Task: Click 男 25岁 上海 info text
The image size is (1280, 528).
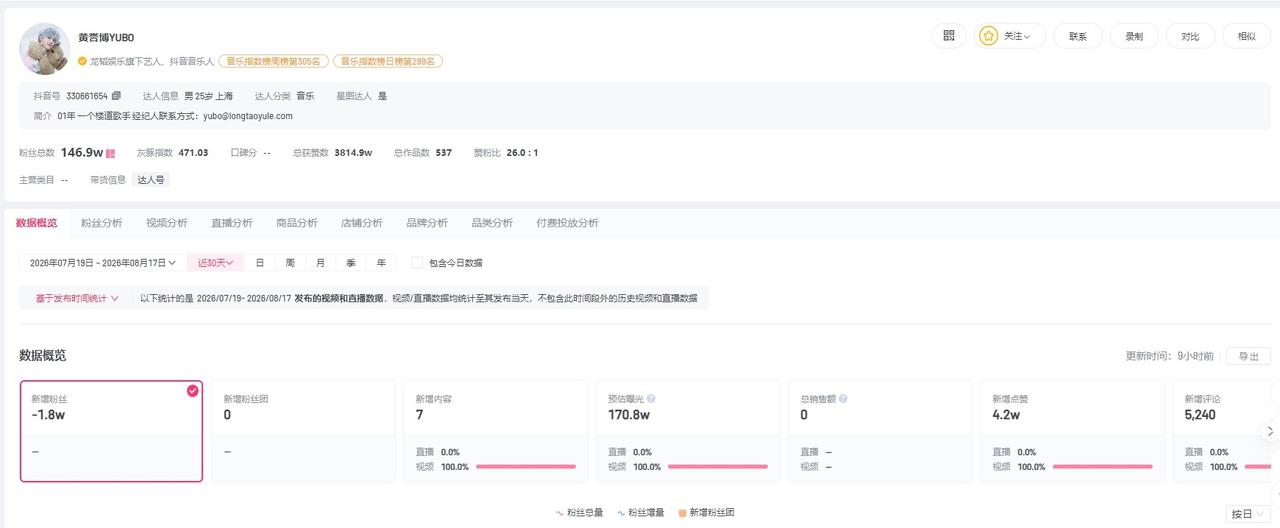Action: (x=209, y=96)
